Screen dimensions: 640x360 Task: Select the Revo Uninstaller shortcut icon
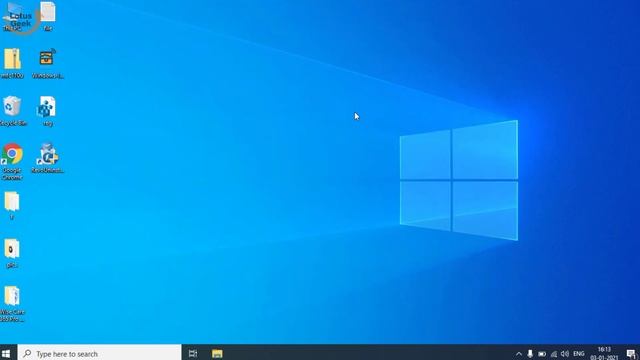[x=47, y=158]
